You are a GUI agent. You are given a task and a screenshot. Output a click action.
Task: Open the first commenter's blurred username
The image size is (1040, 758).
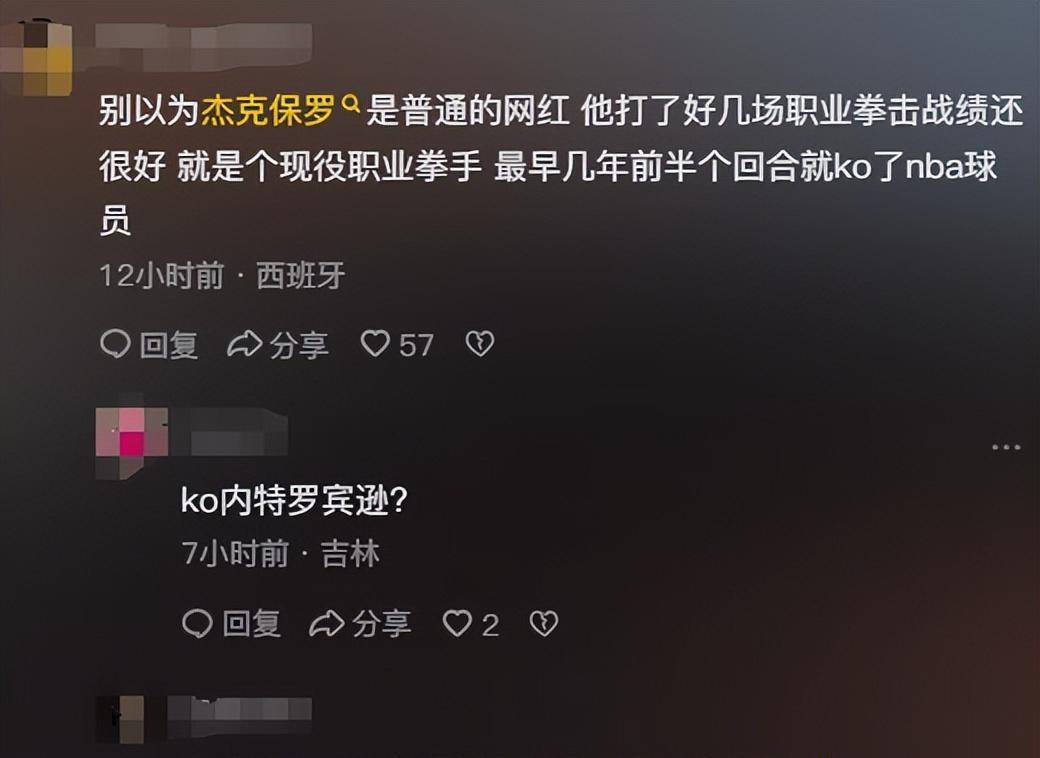point(203,46)
